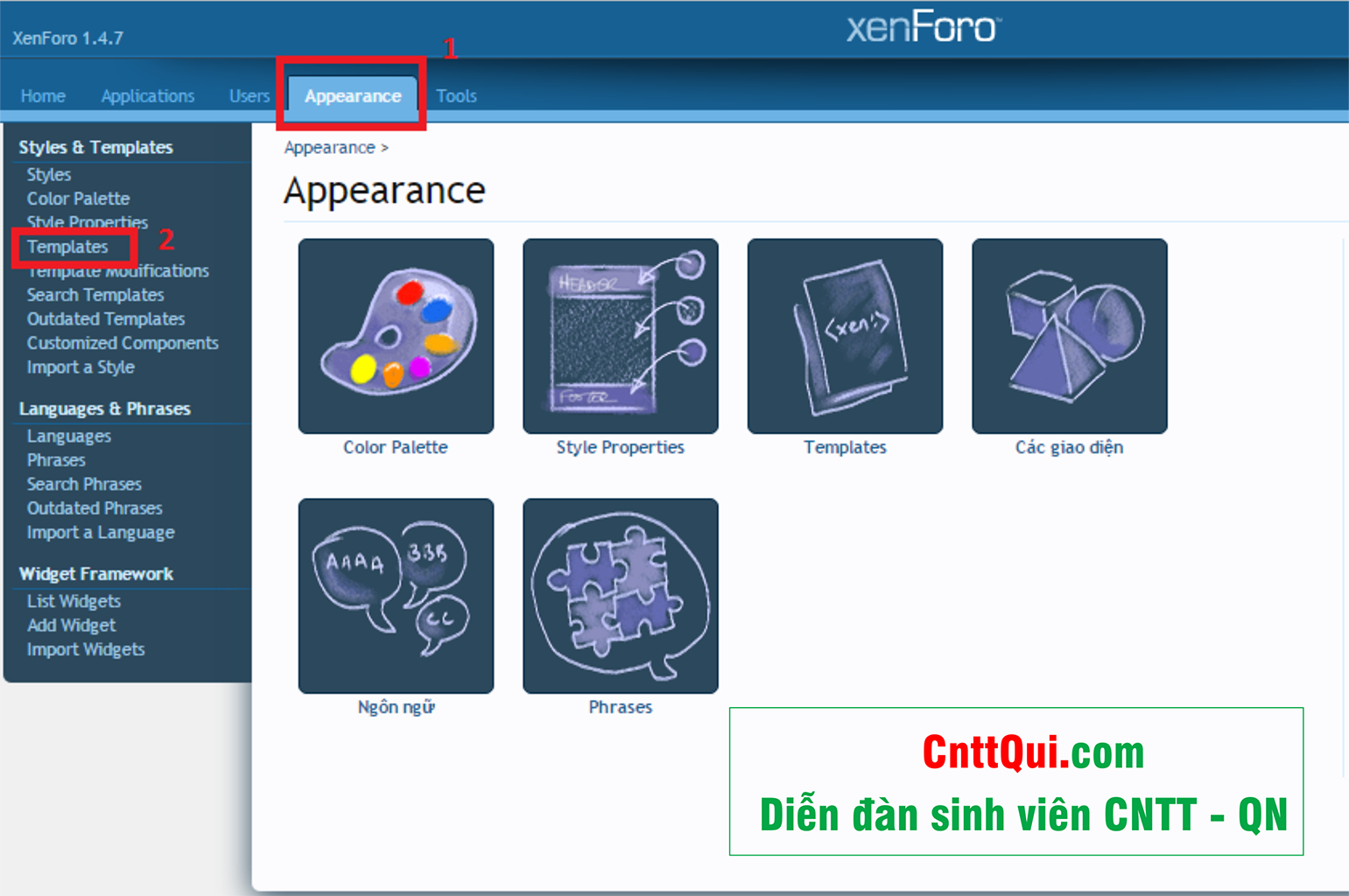
Task: Switch to the Applications tab
Action: tap(148, 96)
